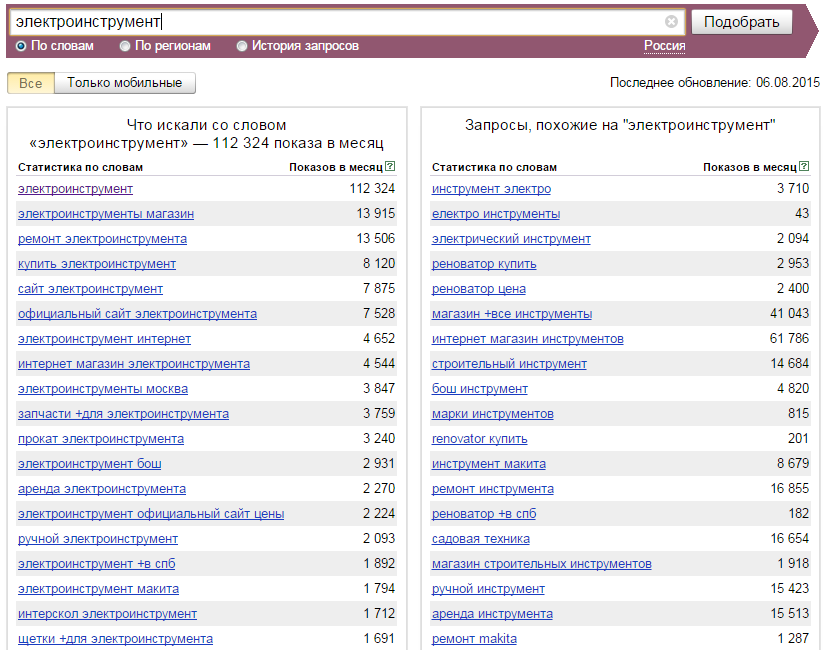
Task: Open 'реноватор +в спб' link
Action: pyautogui.click(x=484, y=514)
